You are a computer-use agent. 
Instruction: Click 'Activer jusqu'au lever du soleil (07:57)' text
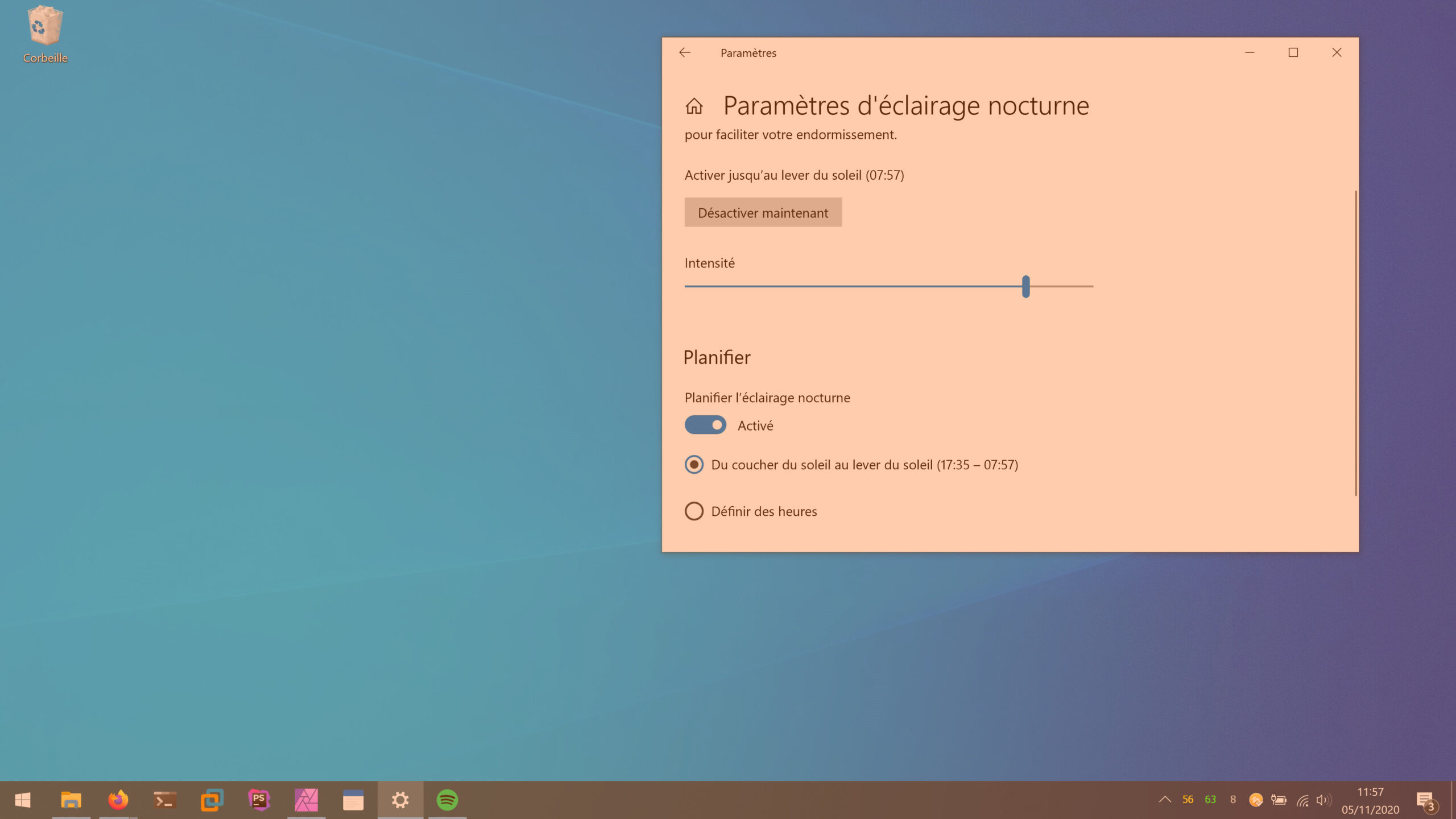pos(794,175)
